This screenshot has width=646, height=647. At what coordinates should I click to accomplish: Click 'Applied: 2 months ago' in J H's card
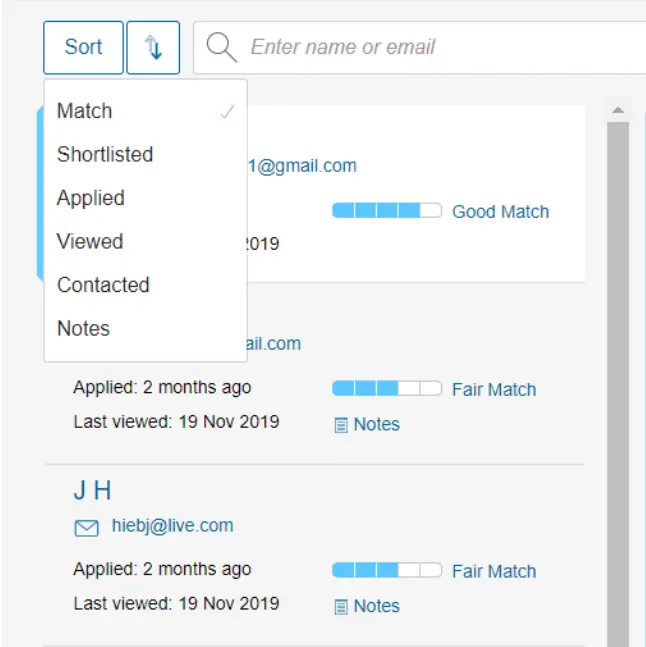click(162, 569)
